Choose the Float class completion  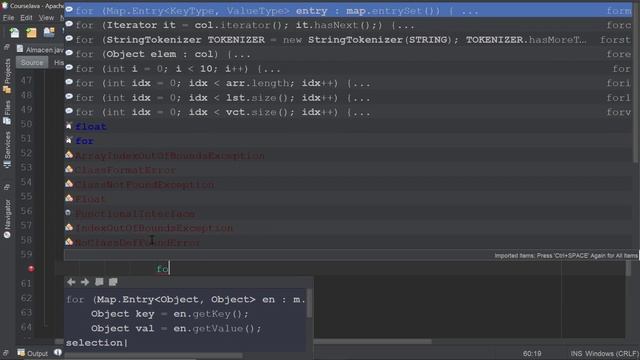pyautogui.click(x=349, y=199)
